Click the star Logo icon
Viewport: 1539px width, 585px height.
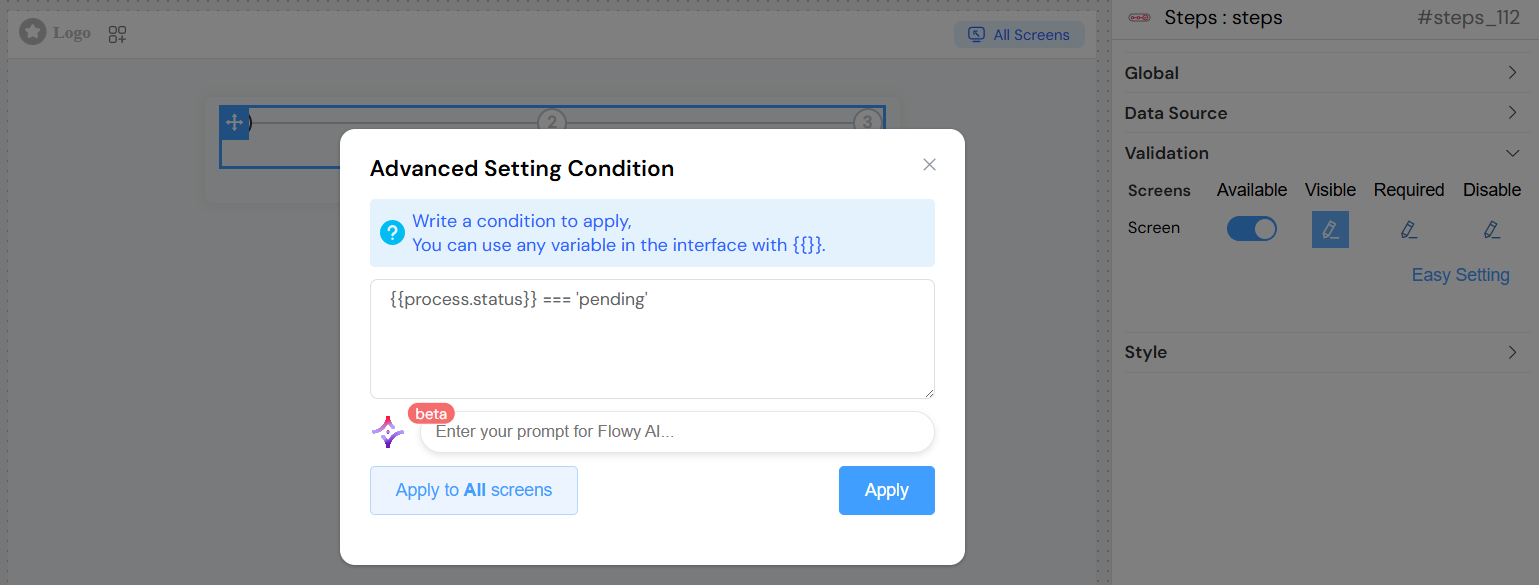pyautogui.click(x=30, y=32)
